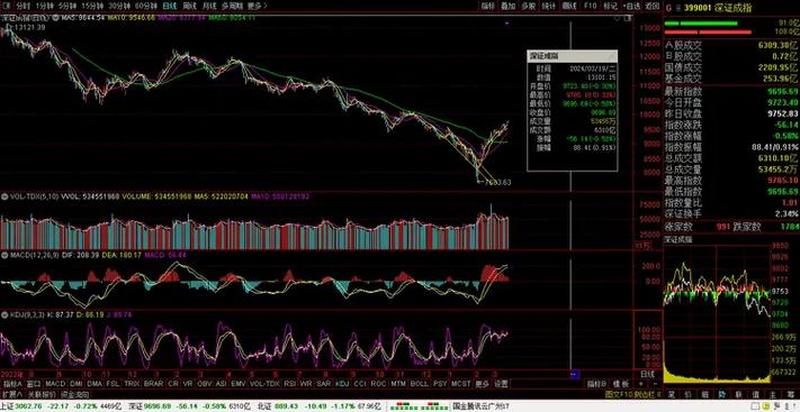Select the PSY indicator tab
The width and height of the screenshot is (800, 412).
point(439,383)
